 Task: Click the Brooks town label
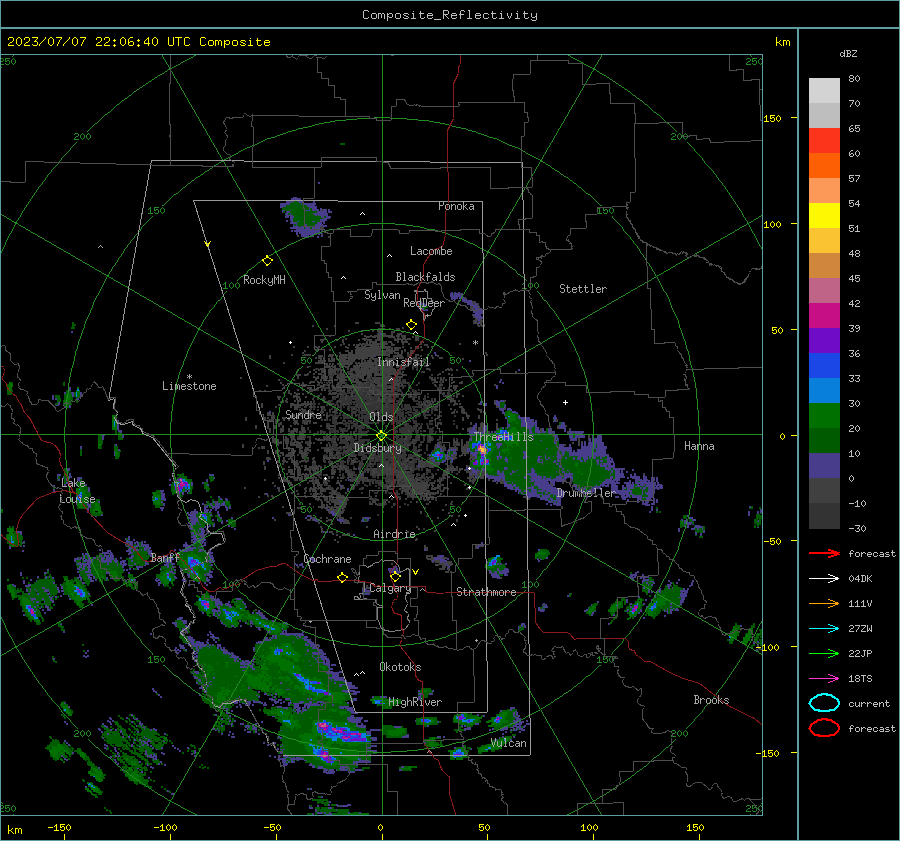(711, 700)
